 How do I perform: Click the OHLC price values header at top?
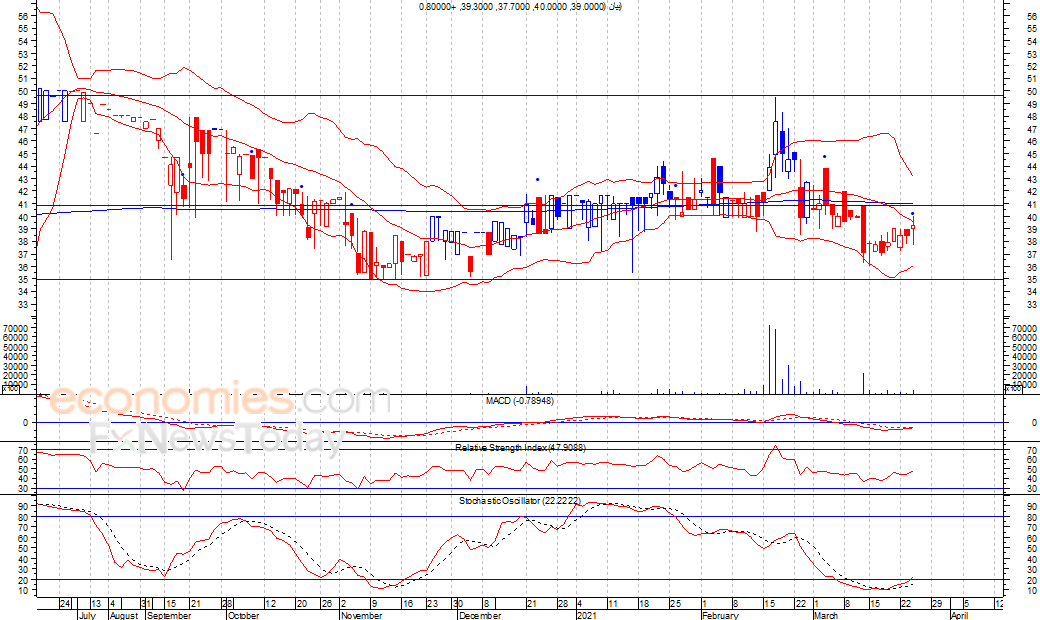coord(520,7)
